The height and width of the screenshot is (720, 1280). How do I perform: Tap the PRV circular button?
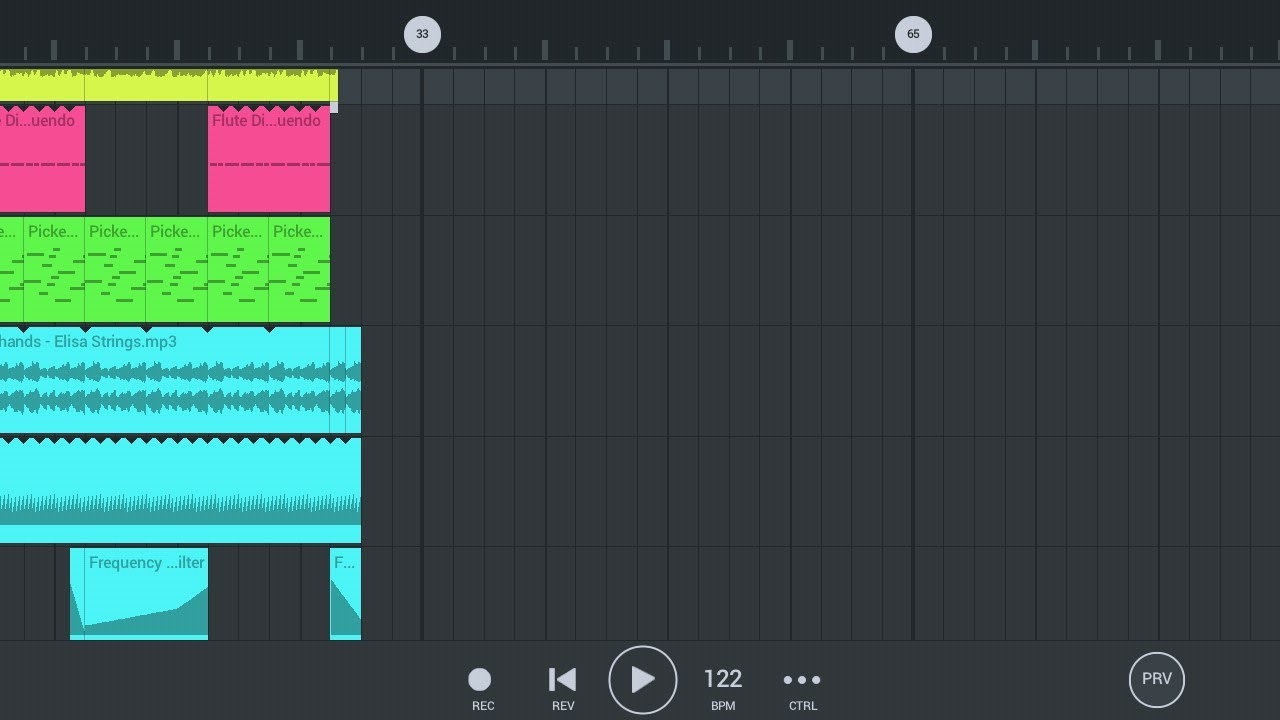1157,679
